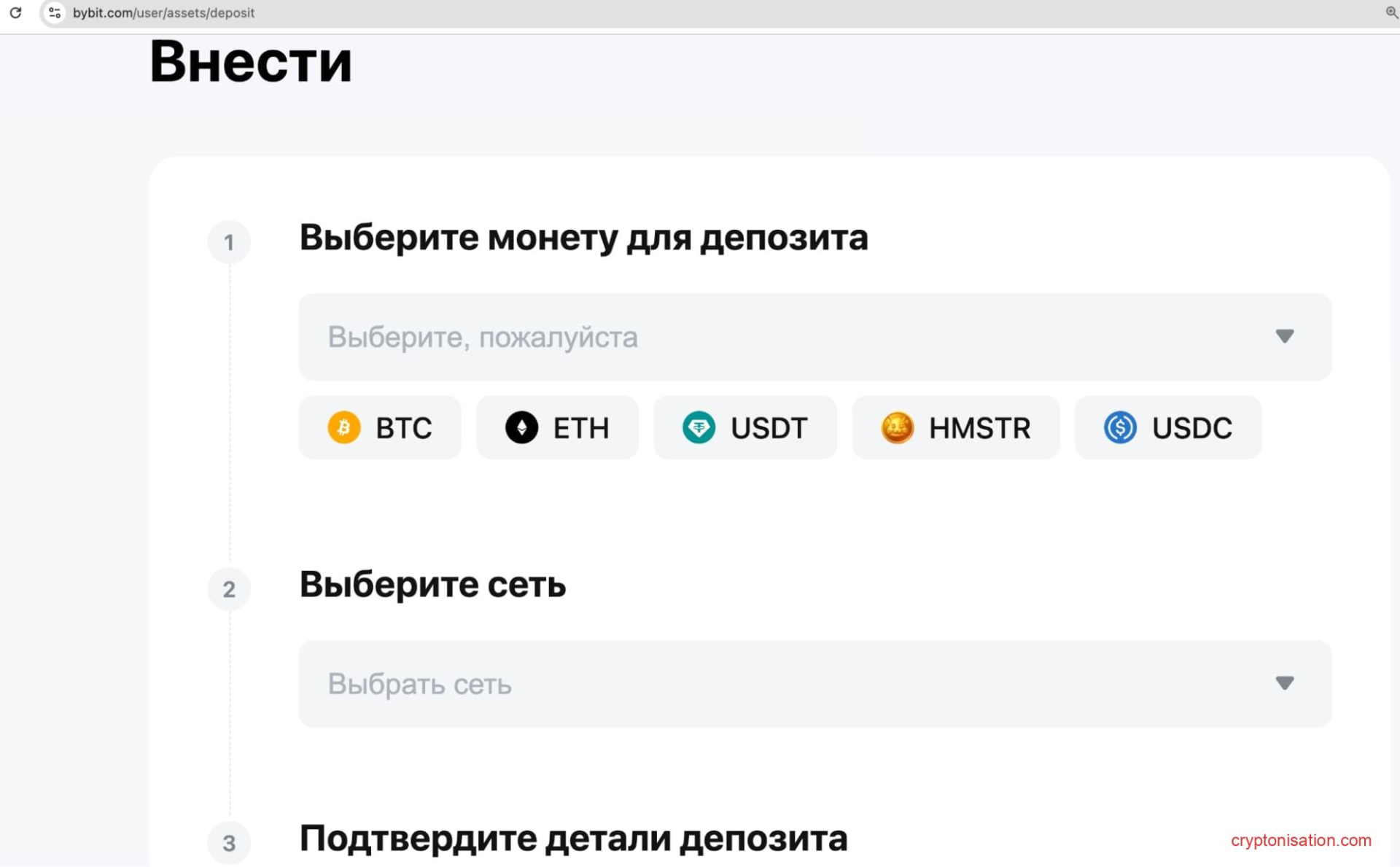The image size is (1400, 867).
Task: Click the HMSTR hamster coin icon
Action: coord(897,427)
